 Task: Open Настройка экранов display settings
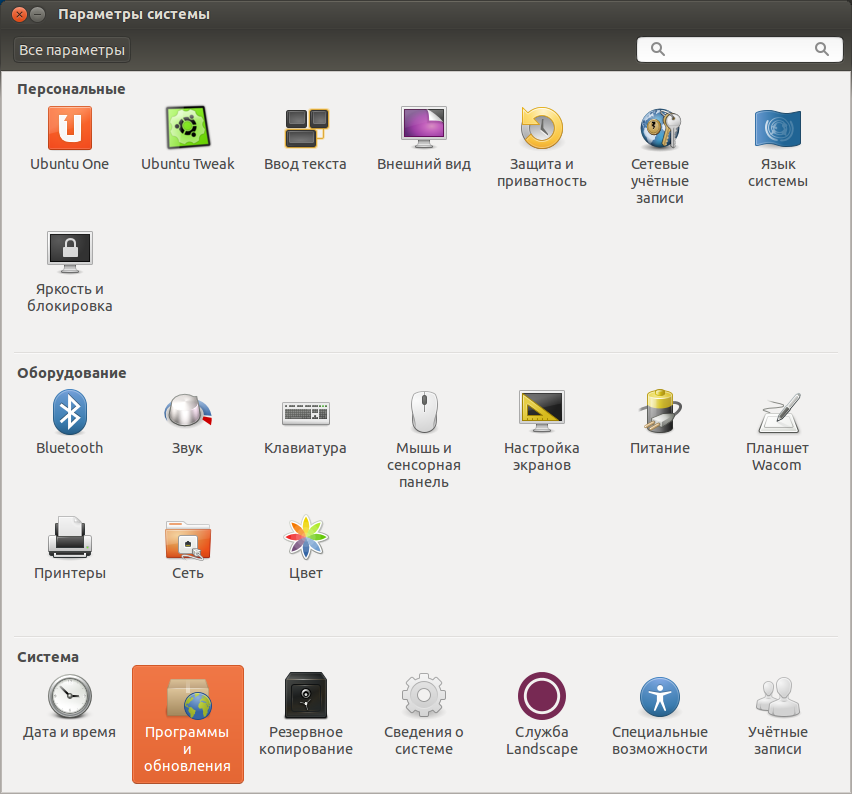tap(542, 431)
